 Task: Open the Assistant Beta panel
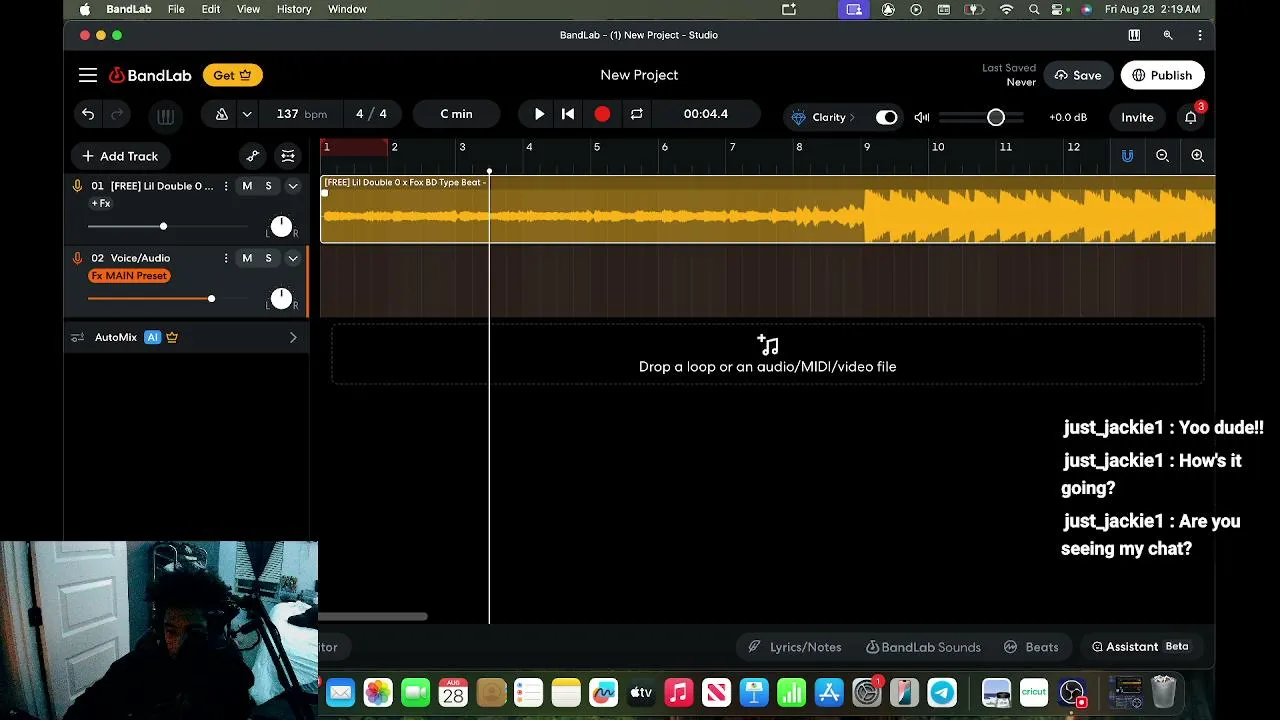1140,647
